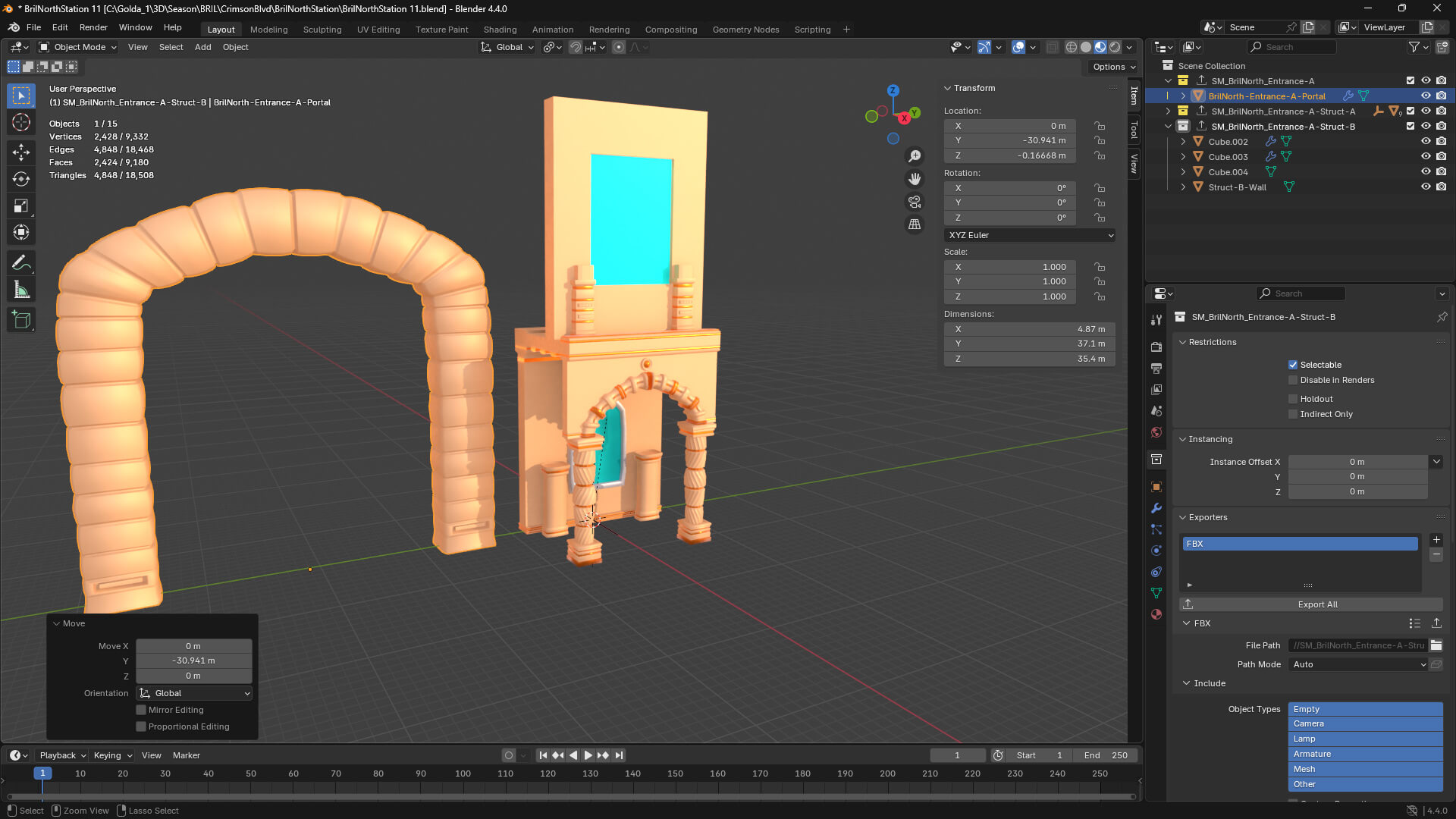This screenshot has width=1456, height=819.
Task: Open the Annotate tool
Action: 20,262
